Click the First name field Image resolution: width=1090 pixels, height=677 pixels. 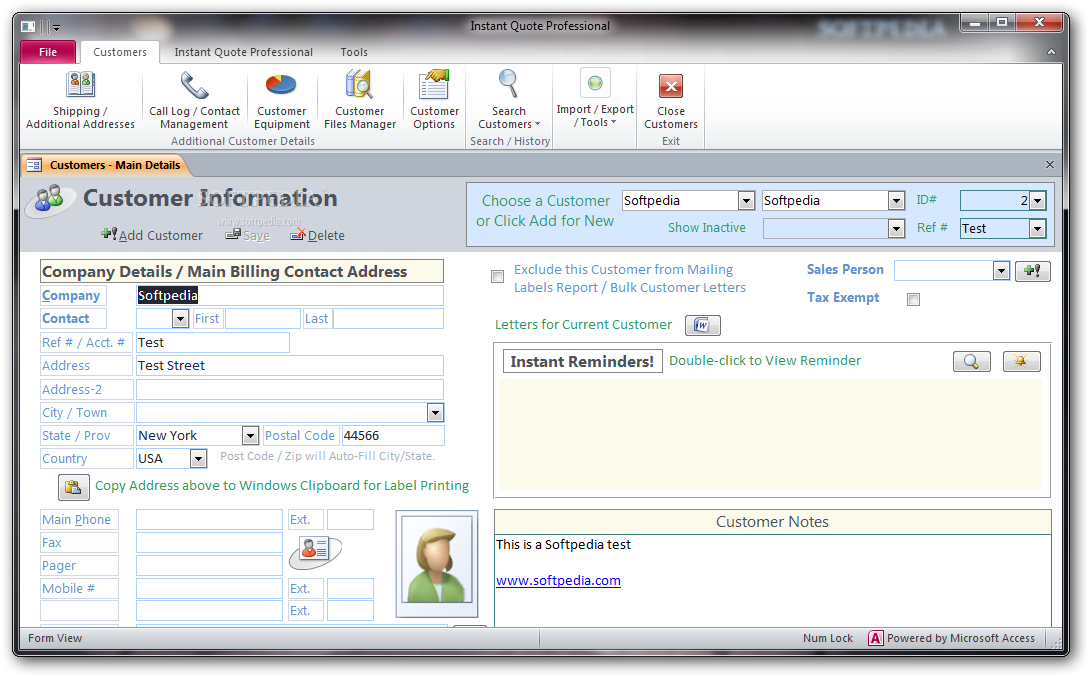tap(263, 319)
